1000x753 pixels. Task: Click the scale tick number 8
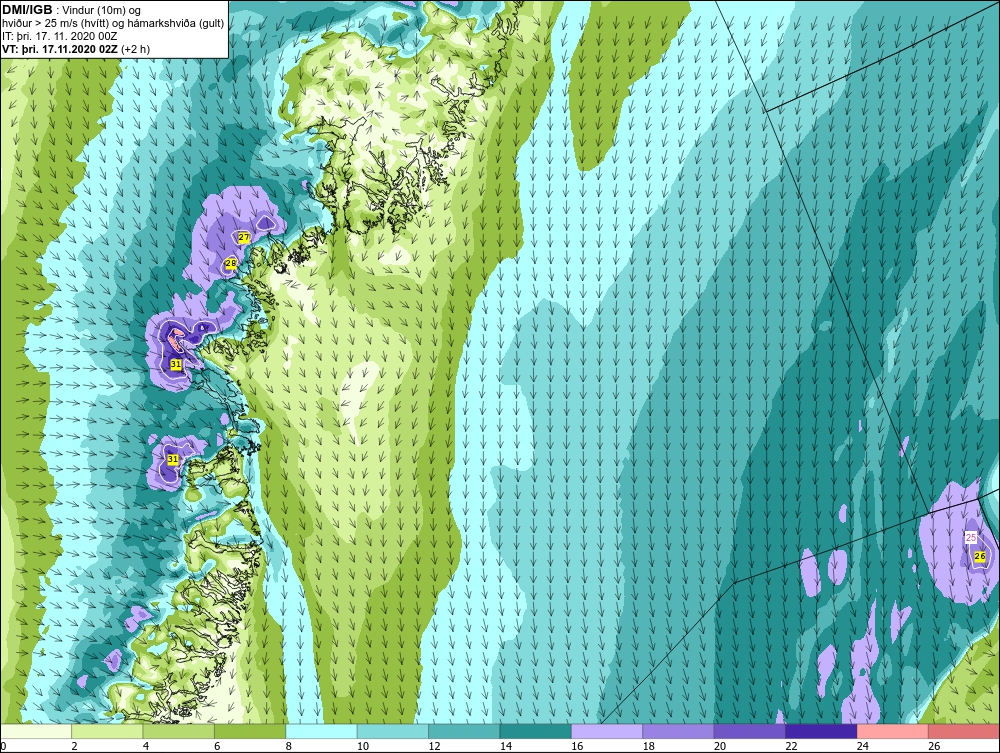(289, 746)
